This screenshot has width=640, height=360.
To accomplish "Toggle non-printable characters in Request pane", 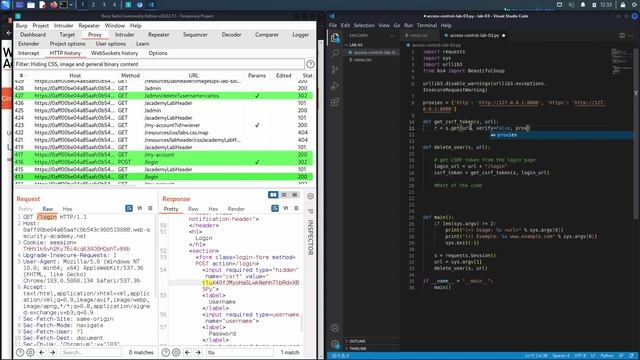I will [x=140, y=208].
